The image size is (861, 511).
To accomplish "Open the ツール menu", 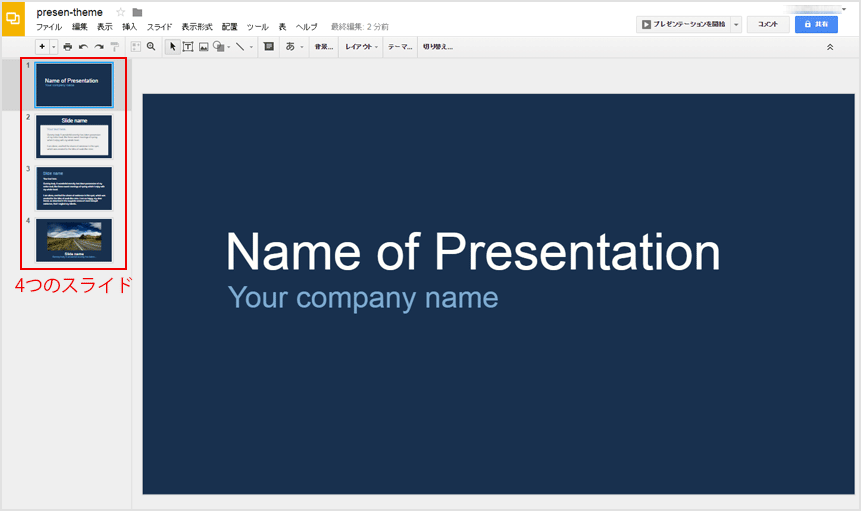I will 257,26.
